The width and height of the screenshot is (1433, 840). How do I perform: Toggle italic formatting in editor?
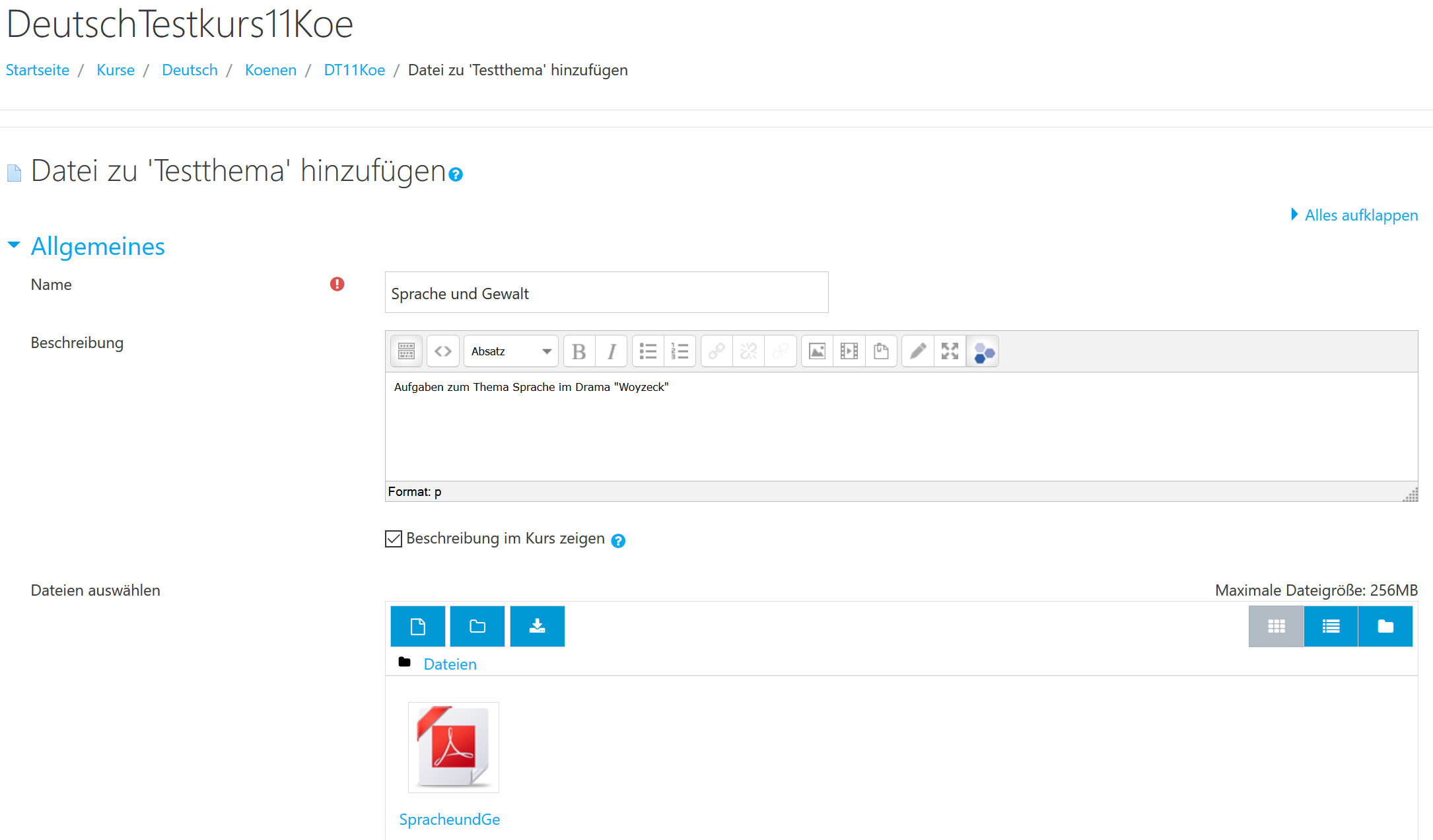(612, 351)
